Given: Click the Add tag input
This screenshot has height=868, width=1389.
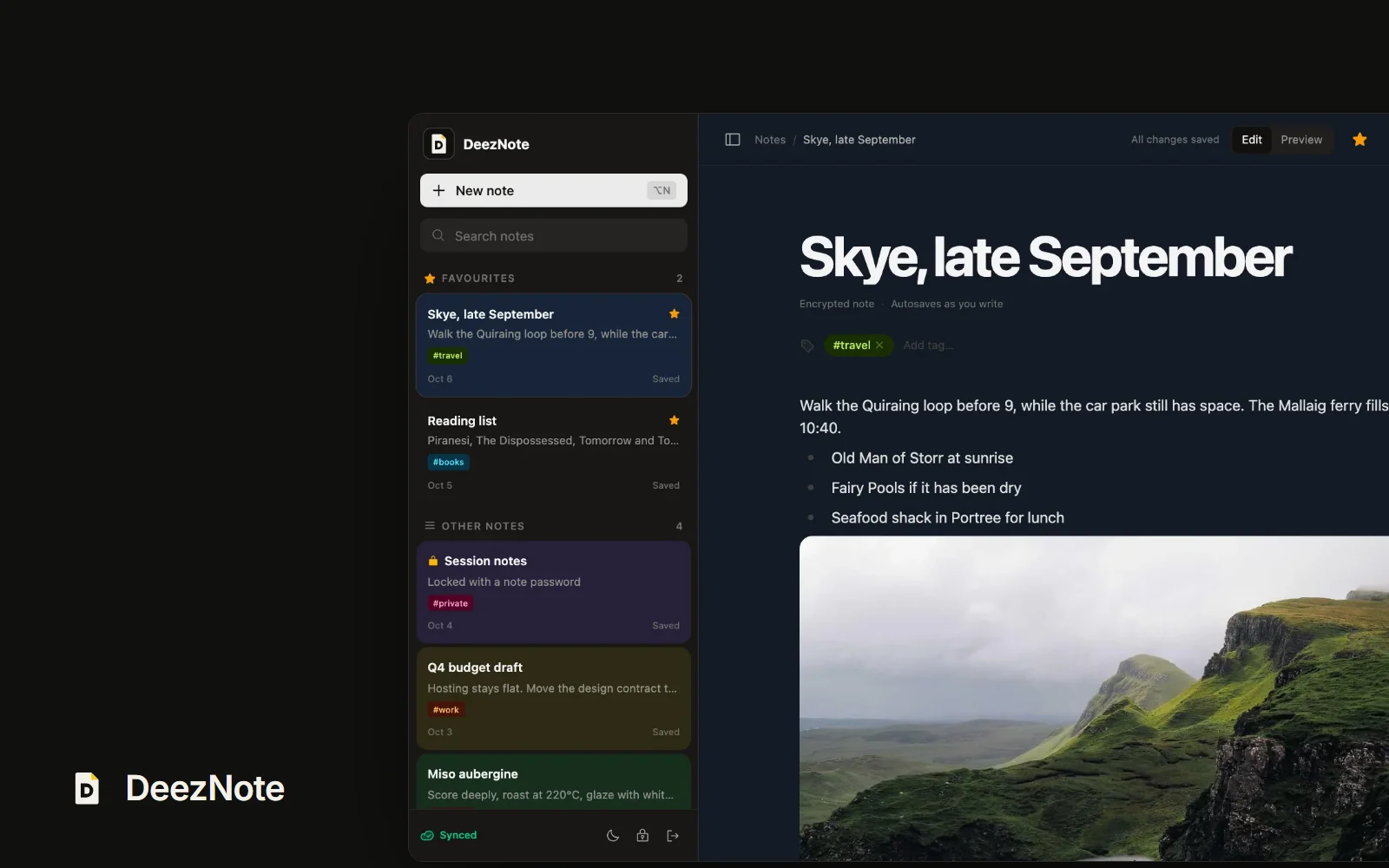Looking at the screenshot, I should (928, 345).
